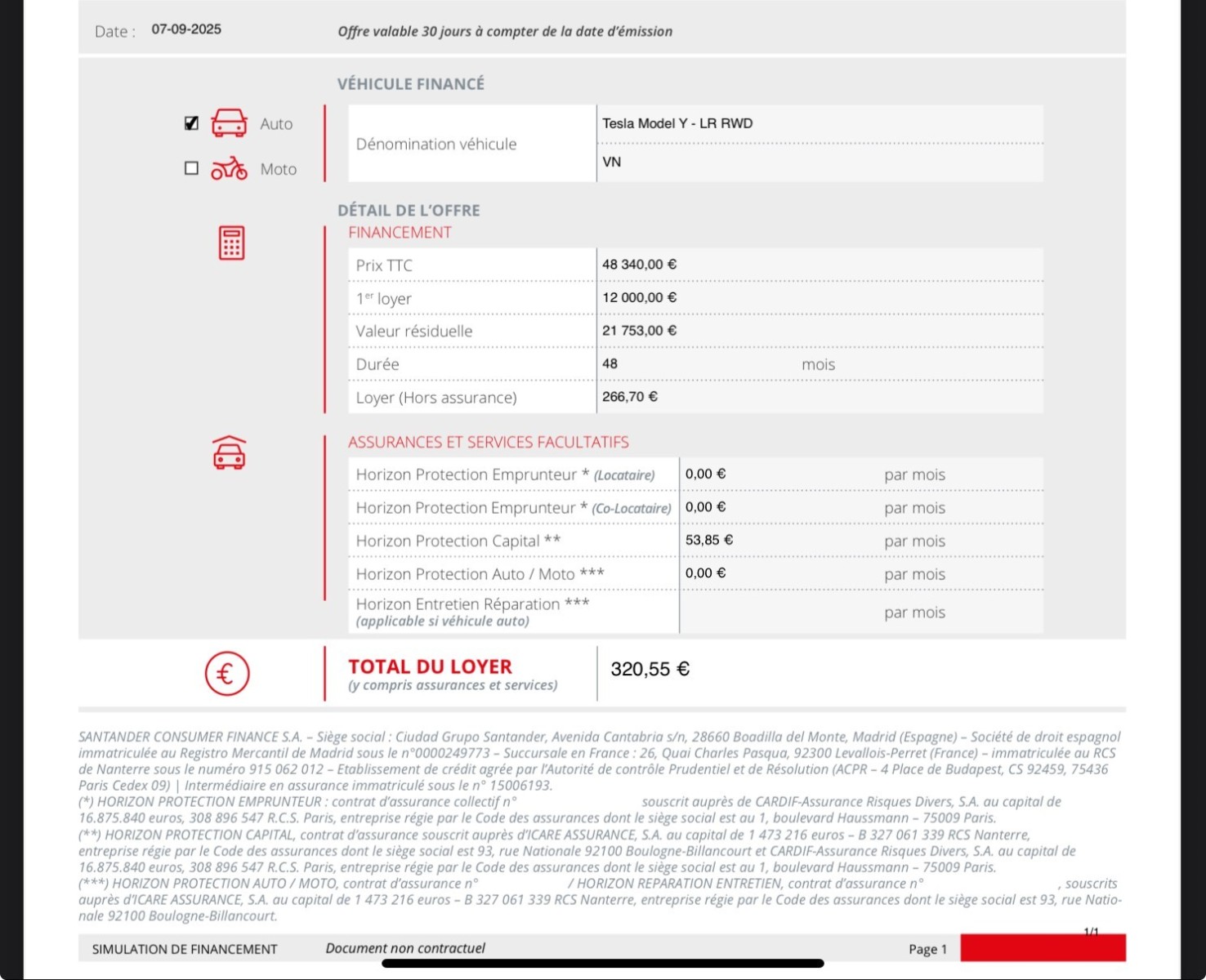
Task: Click the red motorcycle icon beside Moto
Action: [x=230, y=168]
